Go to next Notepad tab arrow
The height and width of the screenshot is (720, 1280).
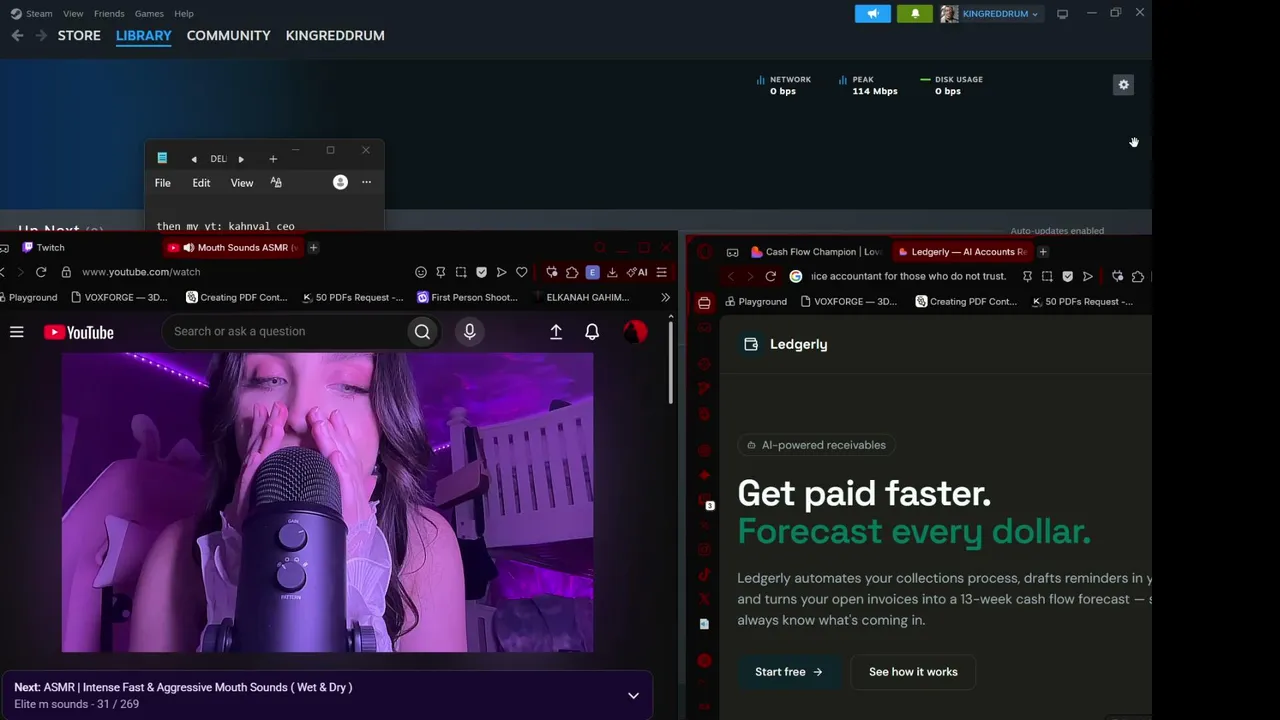[x=241, y=159]
